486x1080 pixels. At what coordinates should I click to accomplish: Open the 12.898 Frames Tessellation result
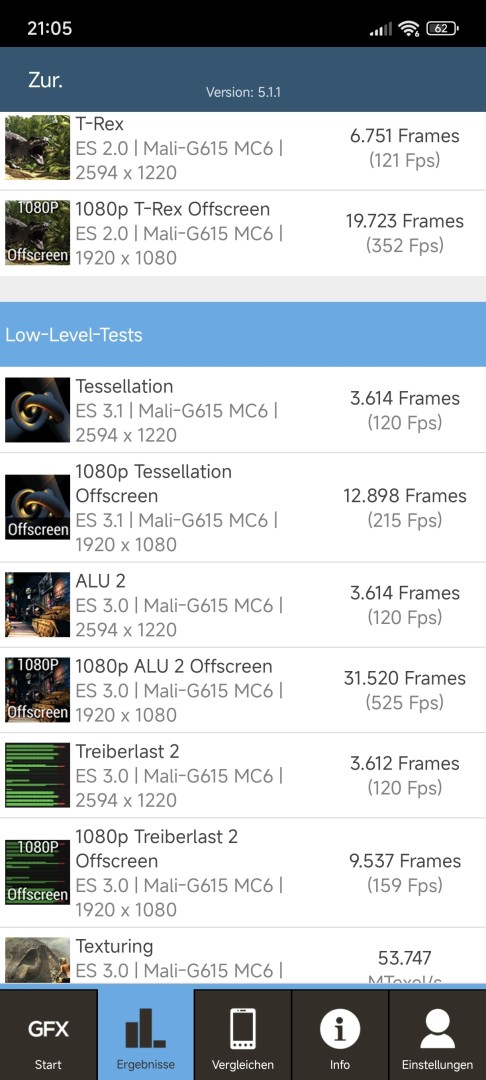click(405, 508)
